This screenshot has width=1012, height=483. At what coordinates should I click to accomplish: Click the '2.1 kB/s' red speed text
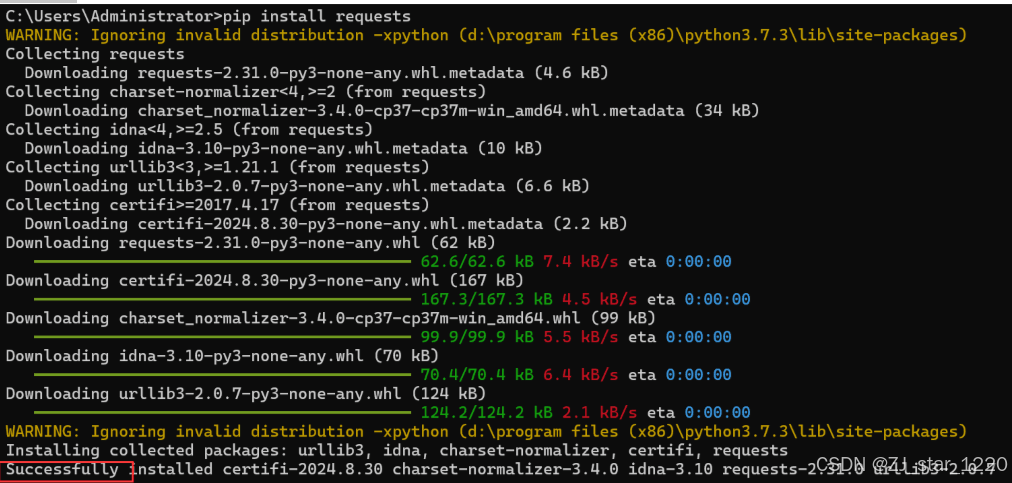click(x=600, y=412)
